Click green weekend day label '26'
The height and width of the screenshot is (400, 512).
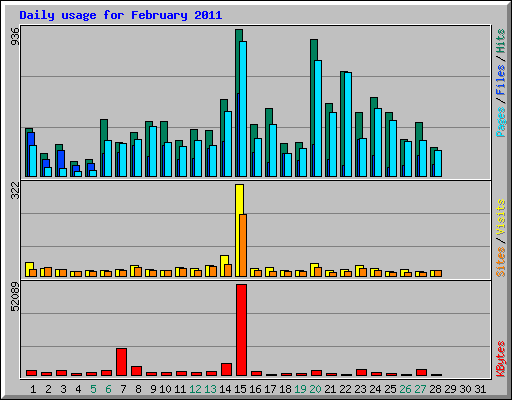click(405, 389)
